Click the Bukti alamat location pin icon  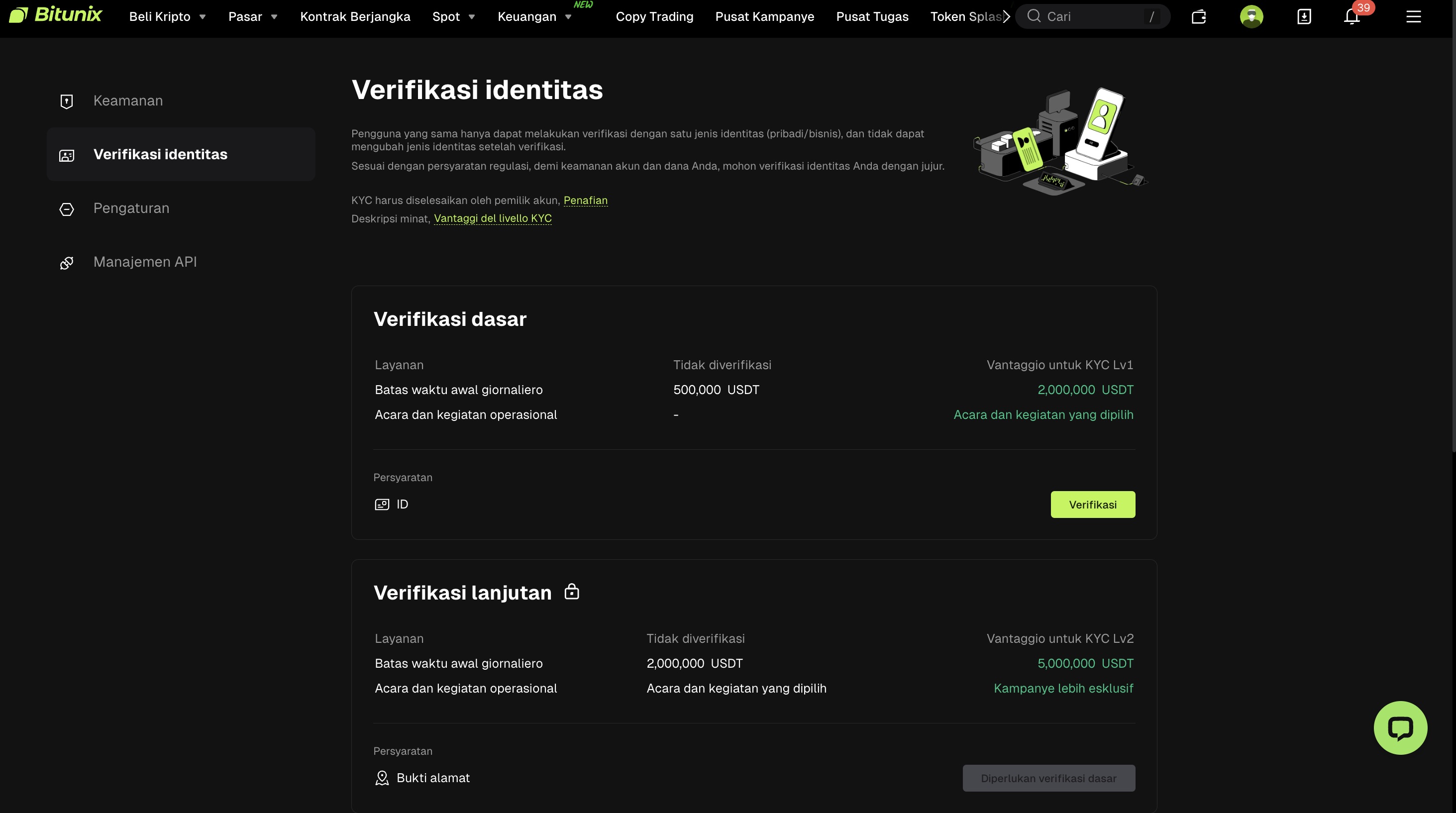tap(382, 777)
